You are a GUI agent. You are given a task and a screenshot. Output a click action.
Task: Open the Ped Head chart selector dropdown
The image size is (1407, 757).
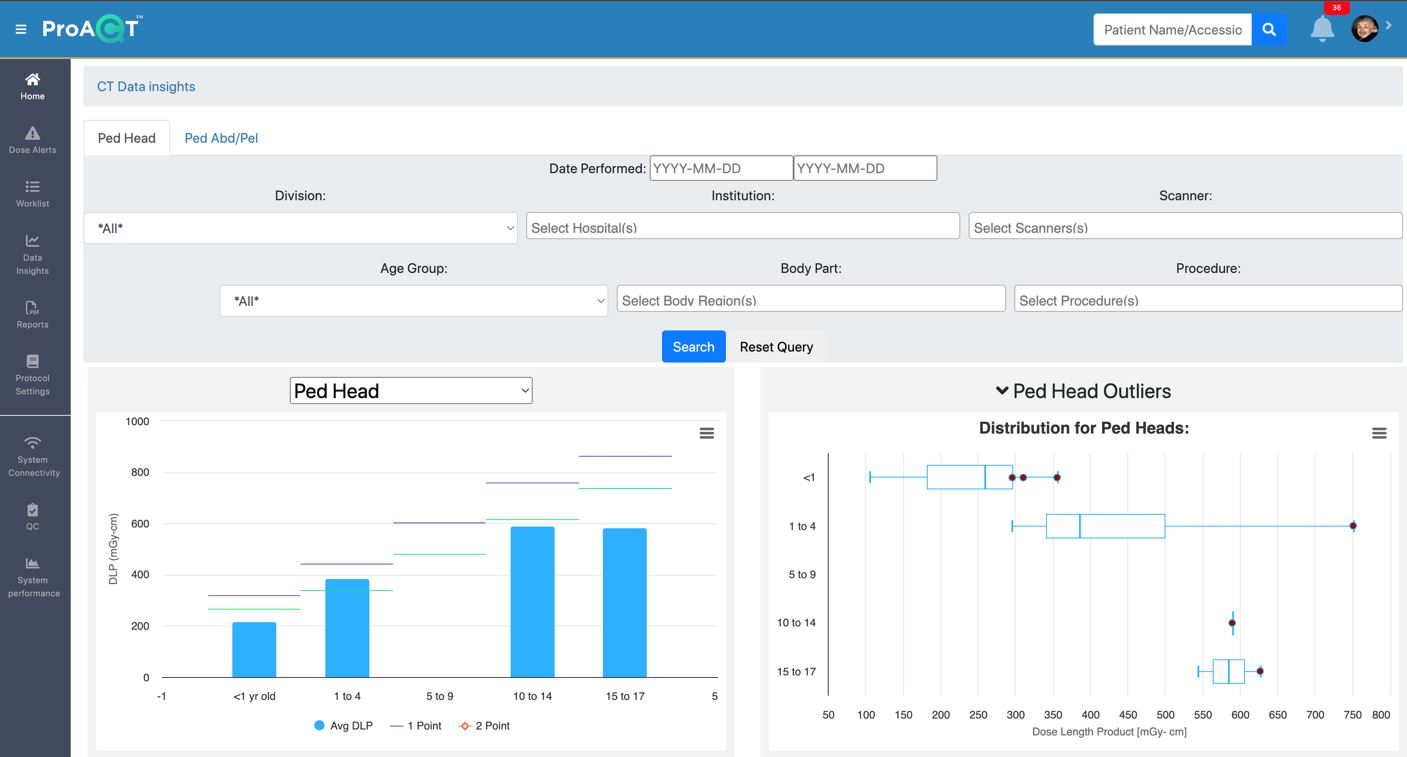coord(411,391)
